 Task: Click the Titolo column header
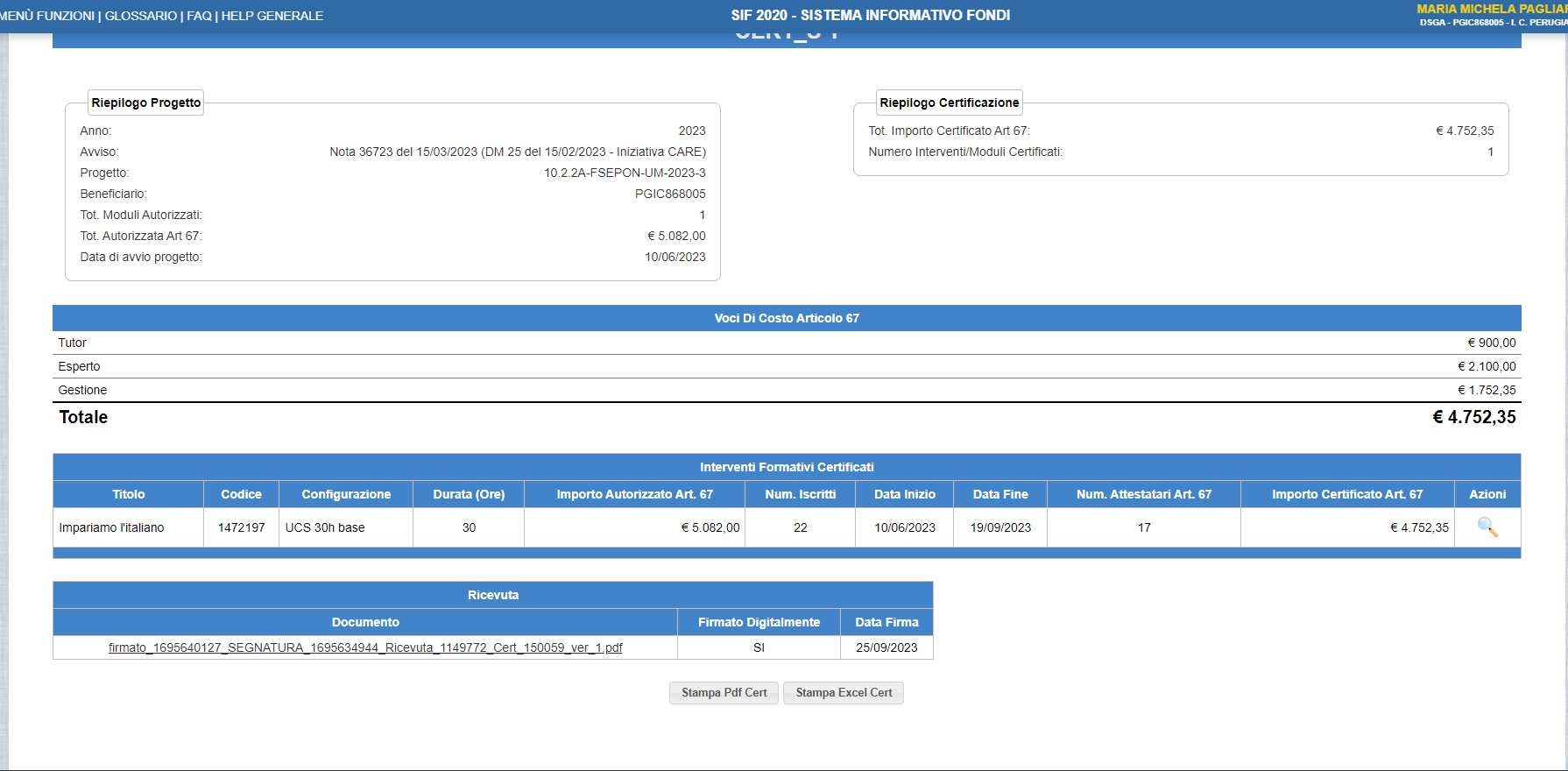[x=128, y=494]
